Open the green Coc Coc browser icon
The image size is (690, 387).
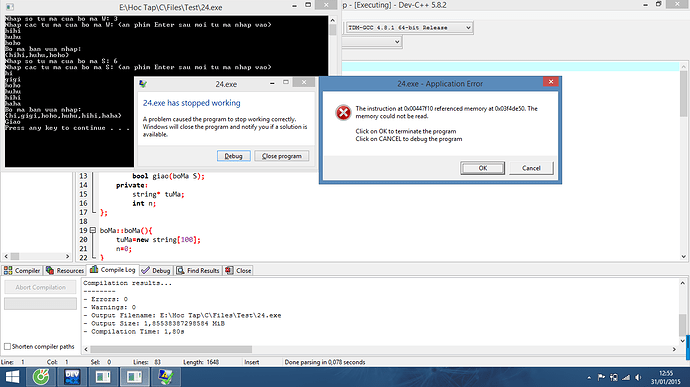click(x=41, y=377)
